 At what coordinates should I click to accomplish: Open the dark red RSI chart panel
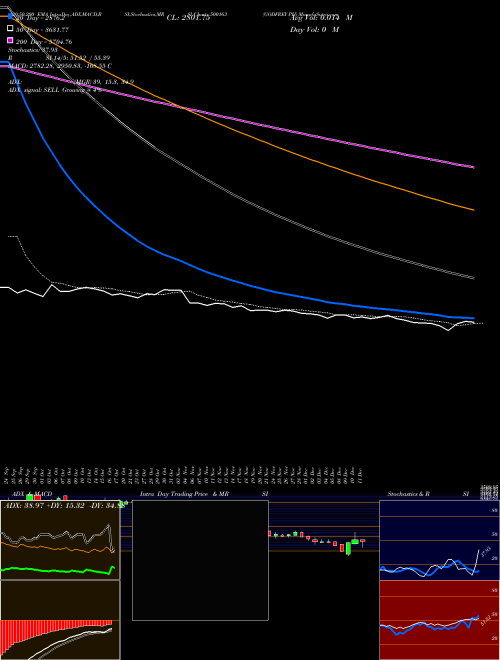coord(440,620)
